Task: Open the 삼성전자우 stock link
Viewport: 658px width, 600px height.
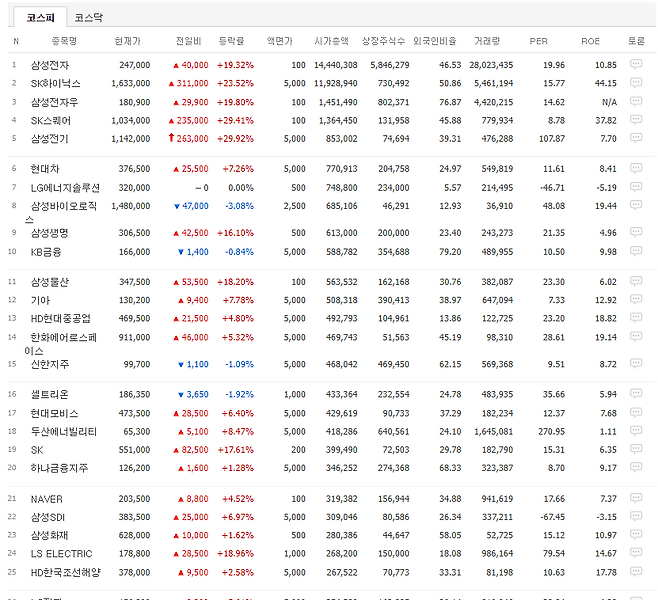Action: (x=54, y=102)
